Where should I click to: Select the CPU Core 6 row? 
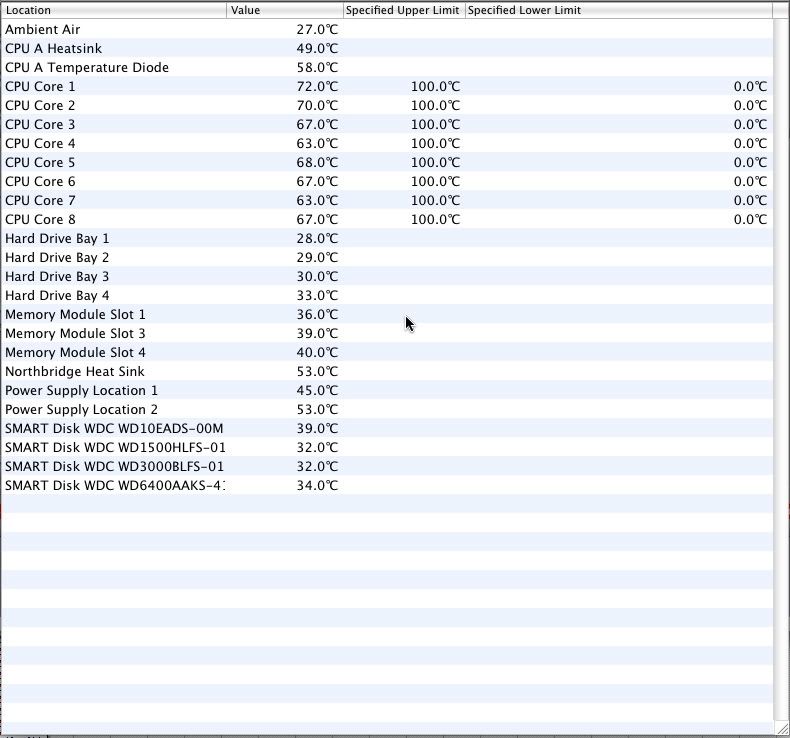[387, 181]
